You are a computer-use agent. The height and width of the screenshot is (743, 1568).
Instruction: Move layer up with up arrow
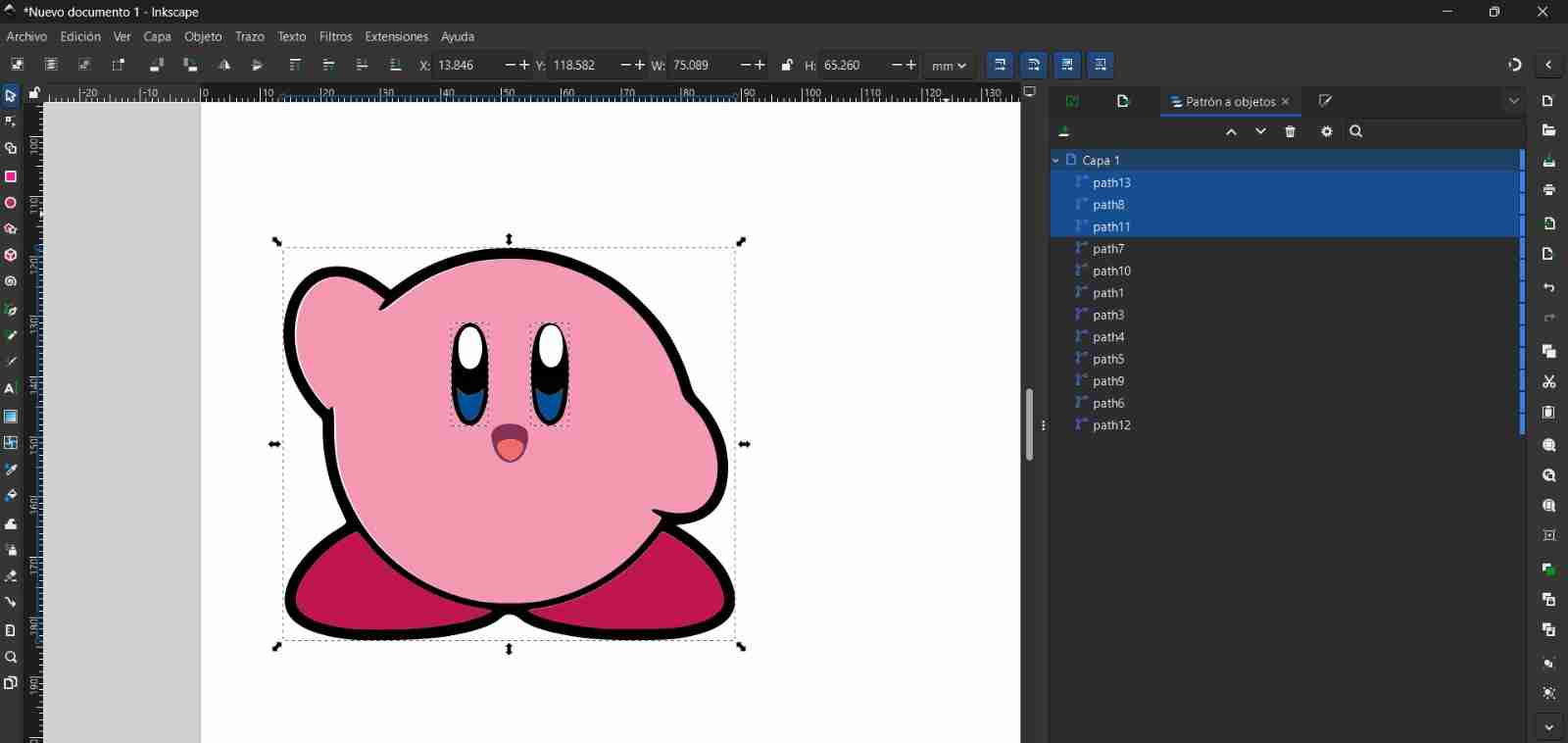tap(1232, 131)
